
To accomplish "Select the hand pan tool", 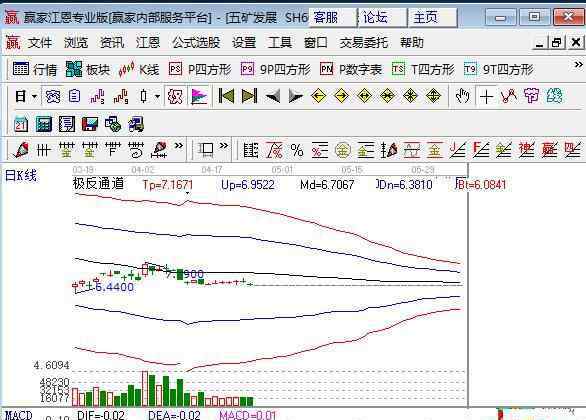I will click(x=463, y=96).
